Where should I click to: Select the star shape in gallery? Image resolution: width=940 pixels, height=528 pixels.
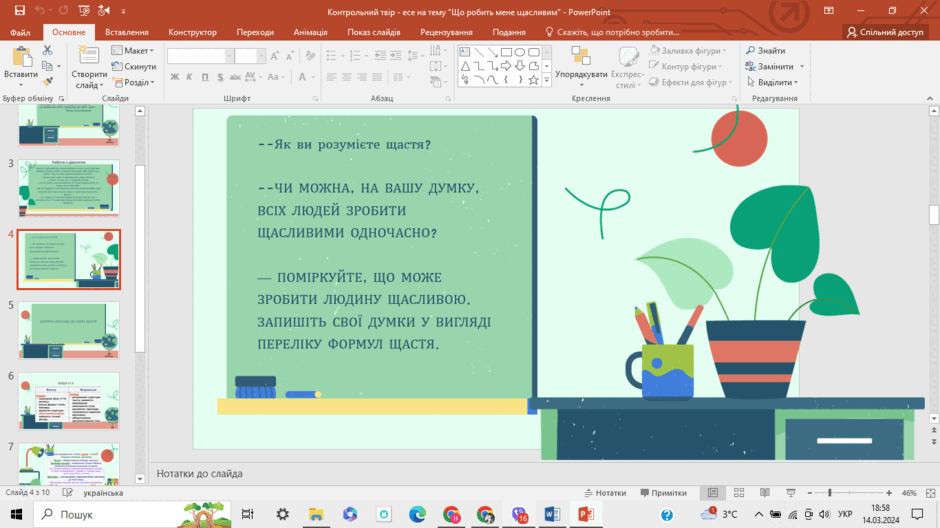pos(533,79)
